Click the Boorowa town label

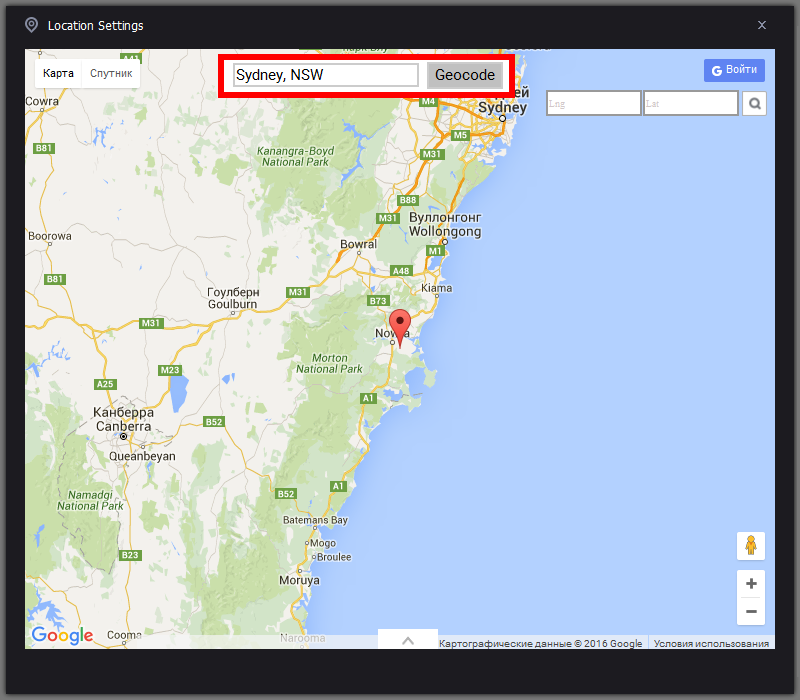tap(49, 236)
